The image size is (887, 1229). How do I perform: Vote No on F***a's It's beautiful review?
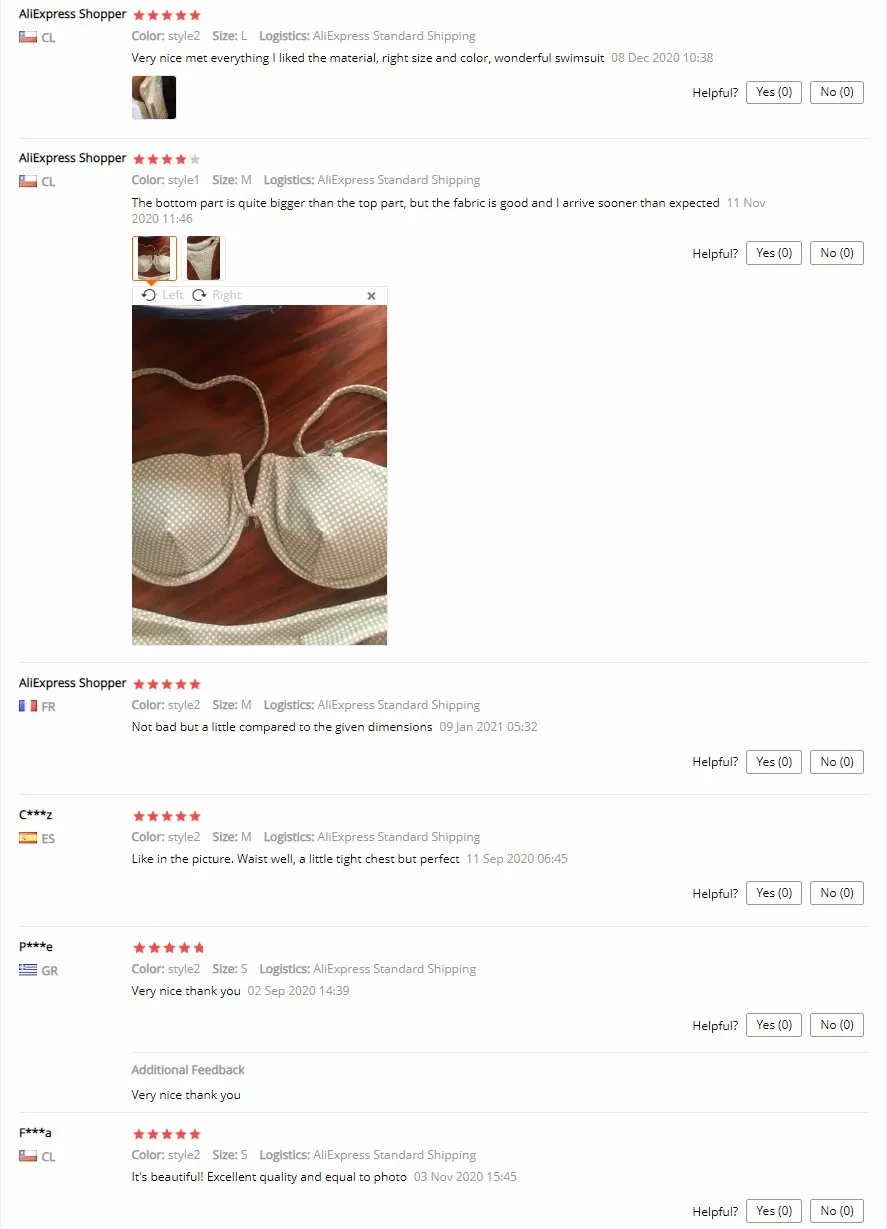pyautogui.click(x=837, y=1211)
